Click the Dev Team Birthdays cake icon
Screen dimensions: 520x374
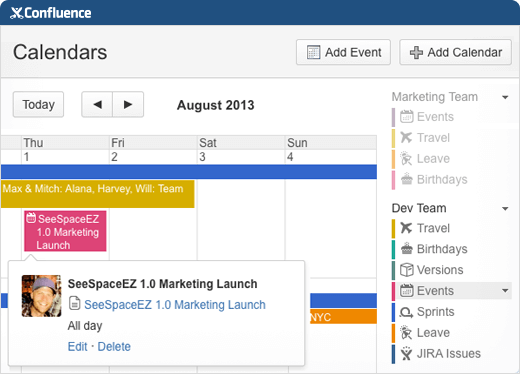406,249
